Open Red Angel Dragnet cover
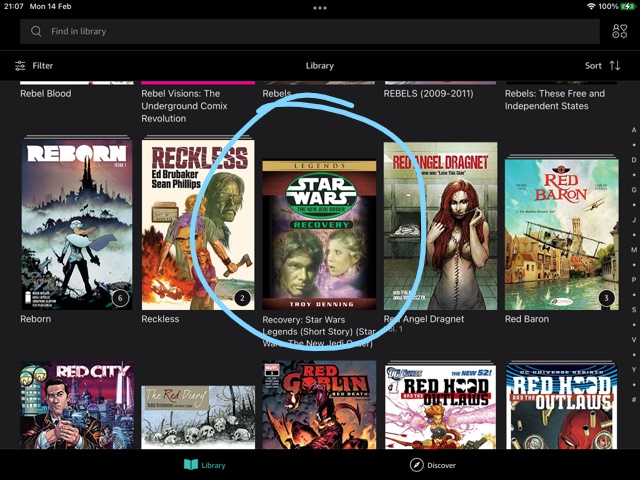Image resolution: width=640 pixels, height=480 pixels. pos(440,226)
